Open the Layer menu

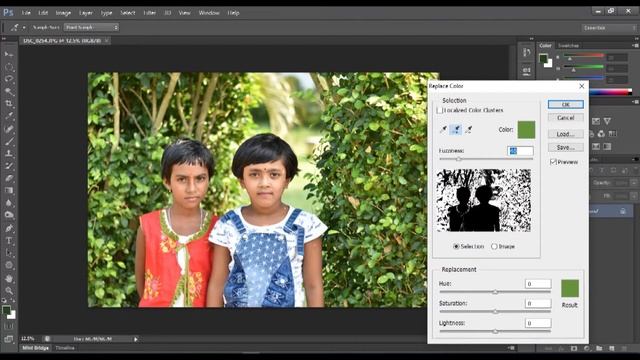pos(86,13)
